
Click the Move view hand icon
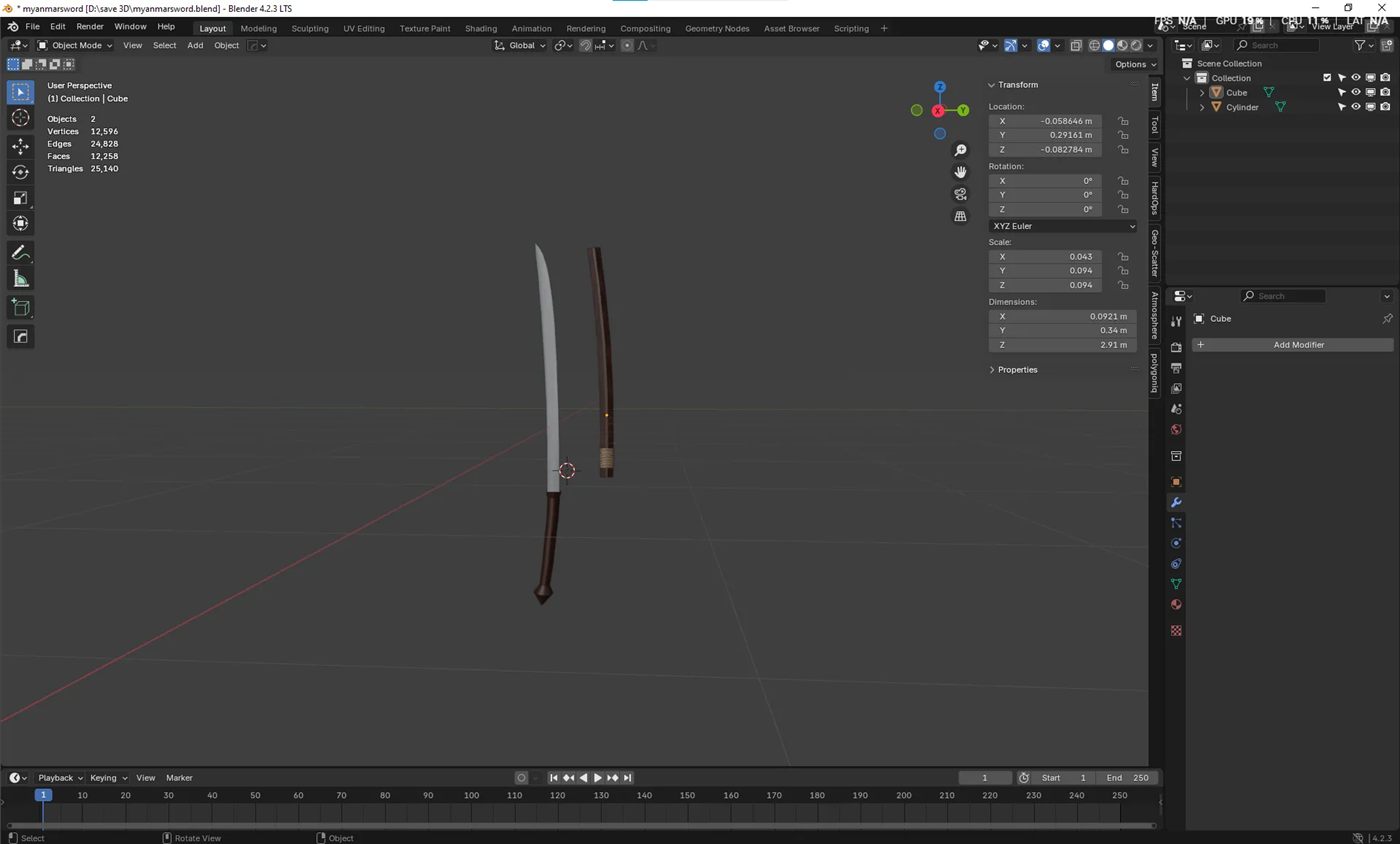tap(960, 172)
